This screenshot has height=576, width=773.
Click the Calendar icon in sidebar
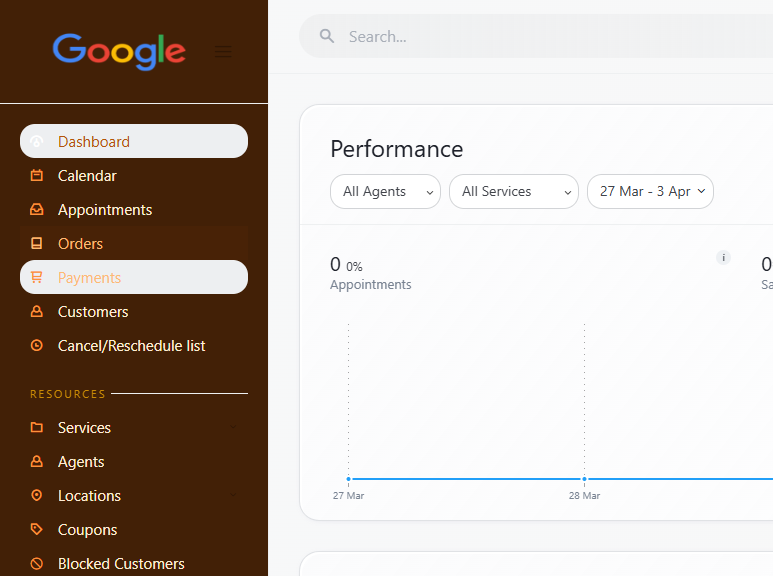(37, 176)
